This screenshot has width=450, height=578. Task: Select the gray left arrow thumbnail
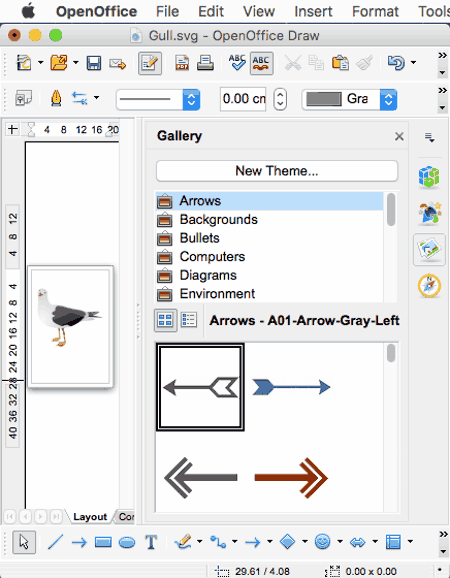[200, 387]
